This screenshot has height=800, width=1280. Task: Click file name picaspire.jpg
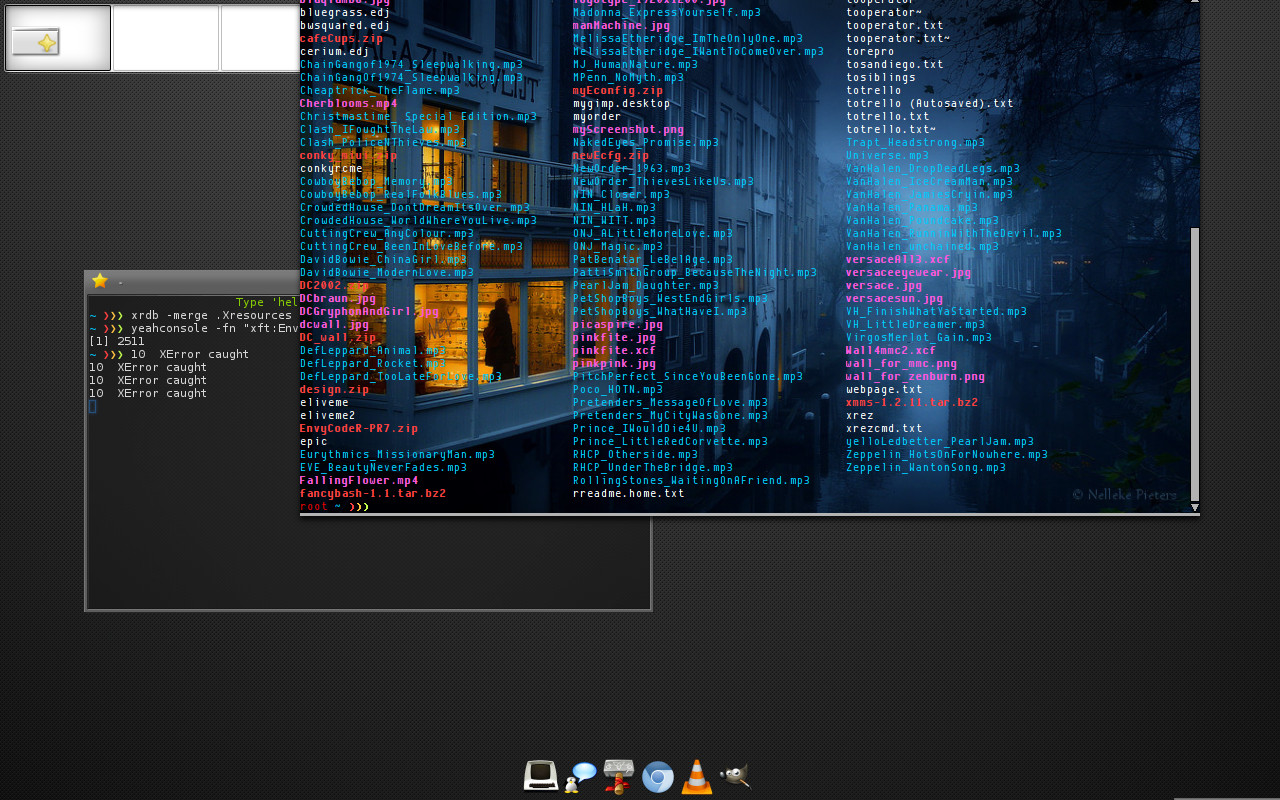[x=618, y=324]
